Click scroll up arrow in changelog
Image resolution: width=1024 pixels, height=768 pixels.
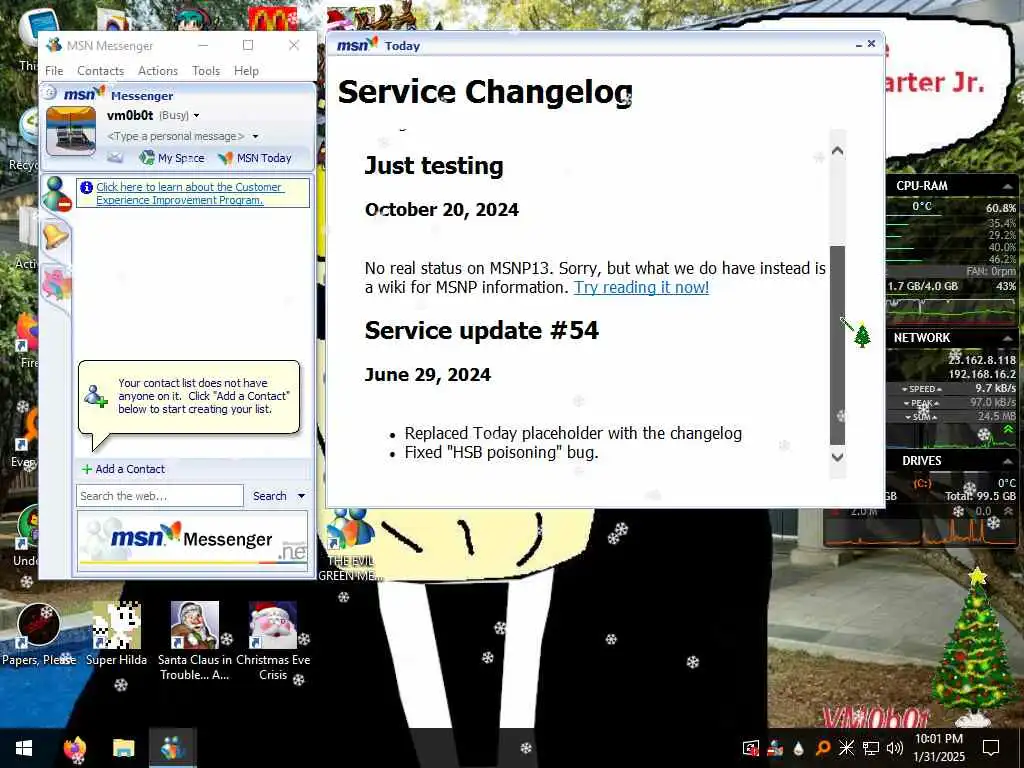[837, 151]
